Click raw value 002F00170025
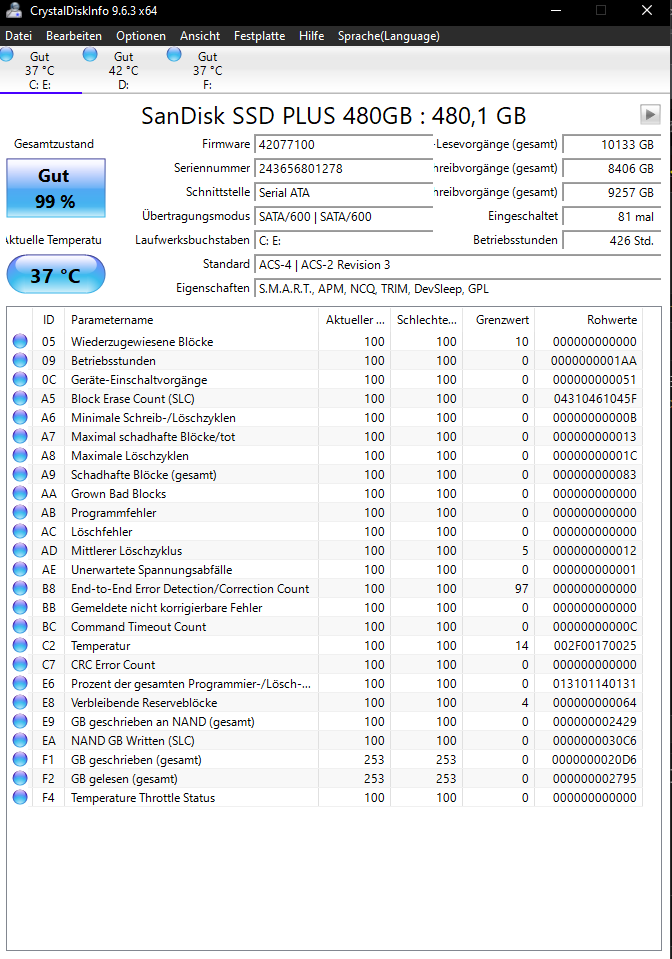This screenshot has height=959, width=672. tap(595, 646)
